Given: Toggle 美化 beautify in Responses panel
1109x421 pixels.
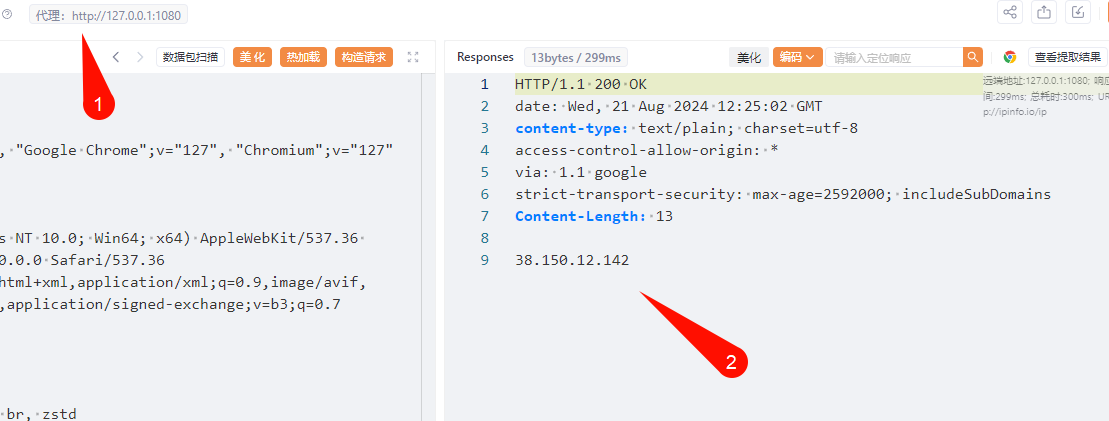Looking at the screenshot, I should [749, 57].
